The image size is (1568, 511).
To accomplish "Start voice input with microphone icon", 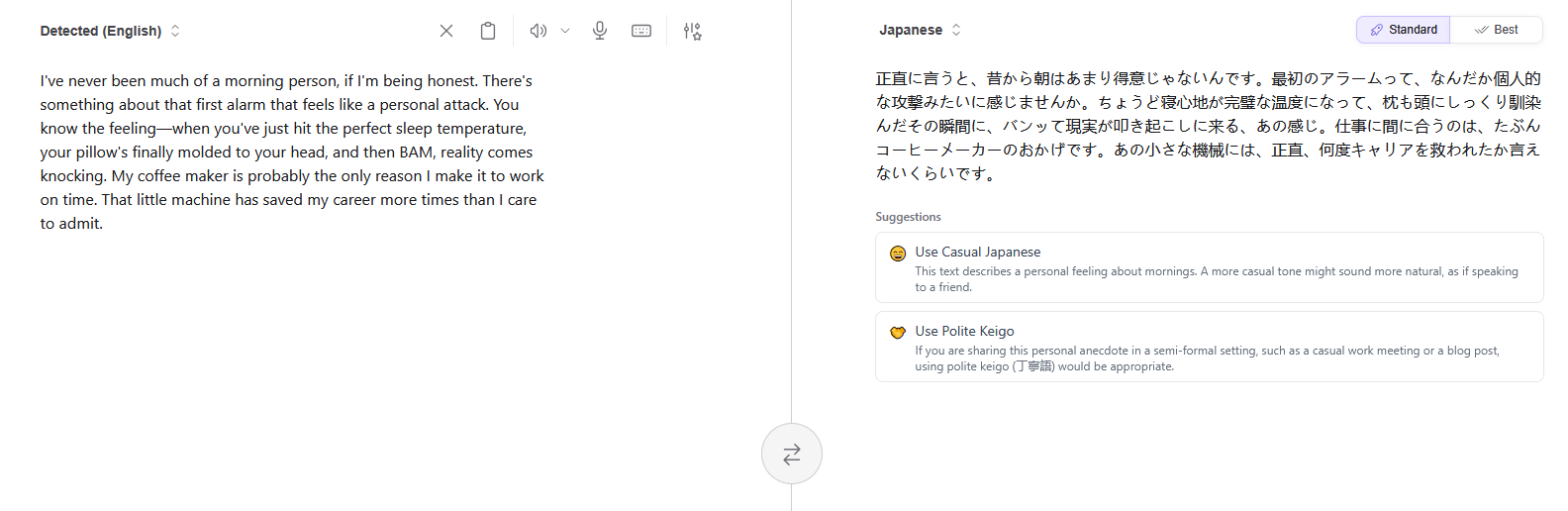I will click(x=600, y=31).
